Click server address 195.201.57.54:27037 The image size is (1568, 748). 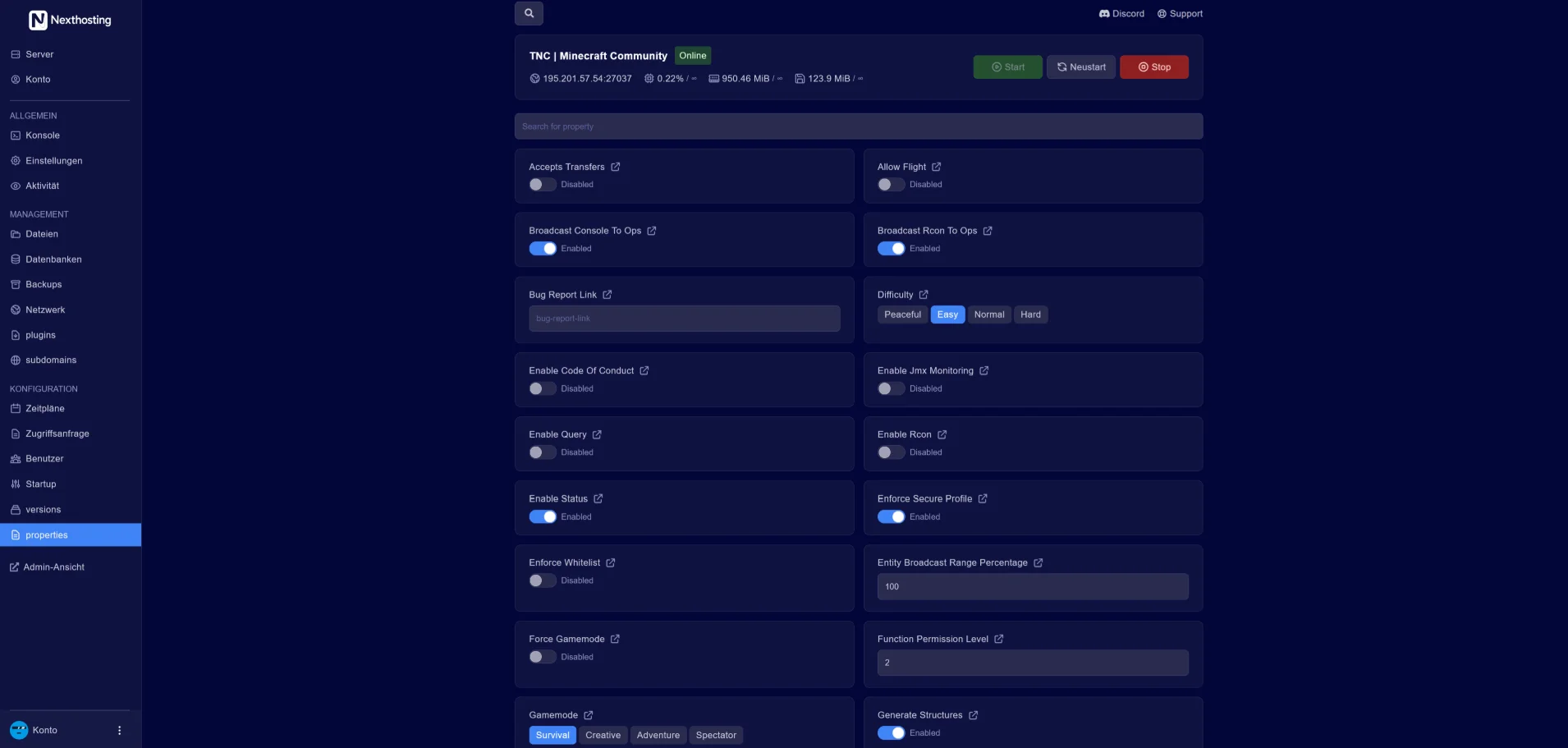(587, 79)
